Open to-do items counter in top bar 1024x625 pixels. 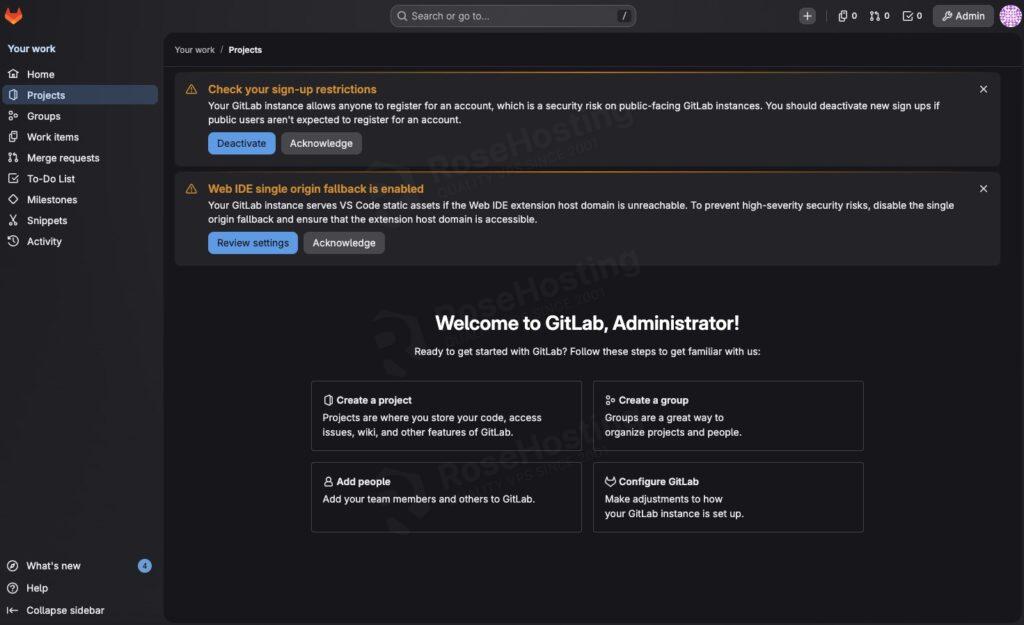pos(912,16)
